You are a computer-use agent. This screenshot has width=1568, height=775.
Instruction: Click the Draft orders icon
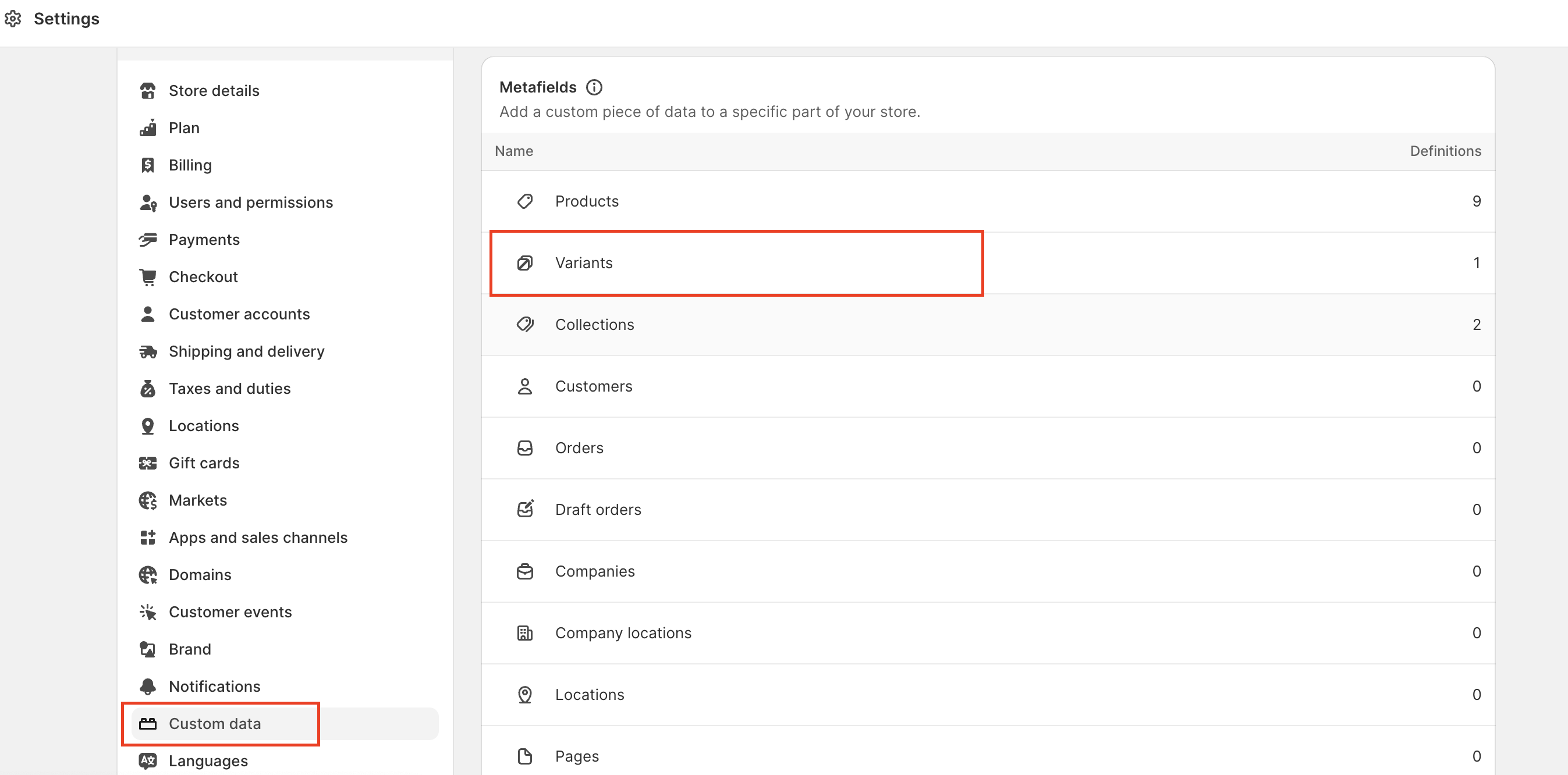524,510
